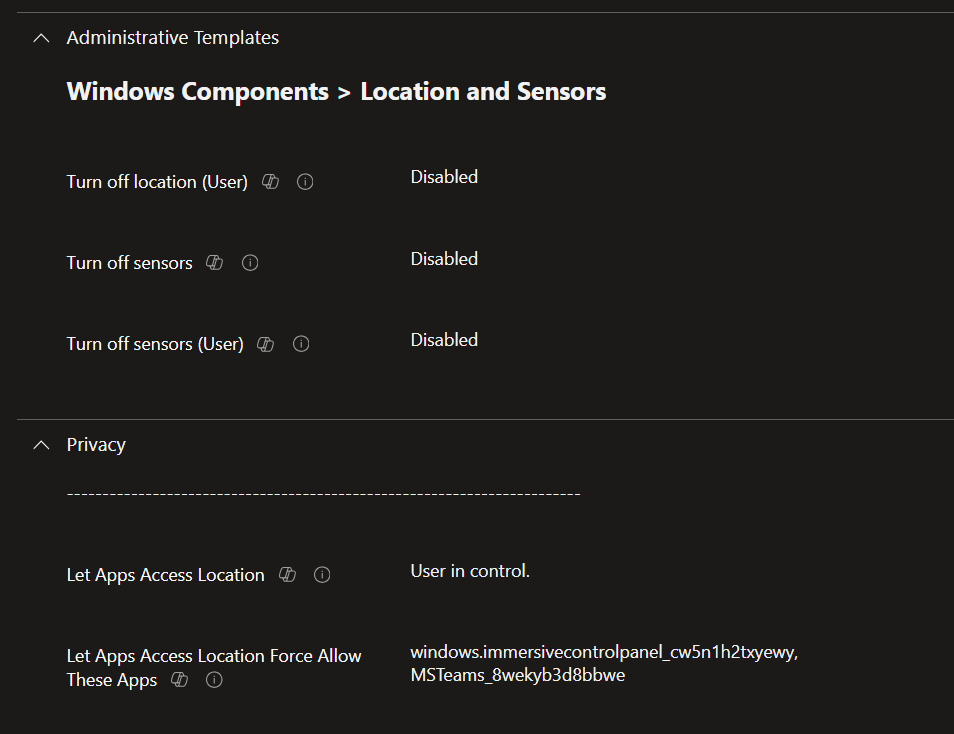Click the Privacy section title

coord(96,445)
